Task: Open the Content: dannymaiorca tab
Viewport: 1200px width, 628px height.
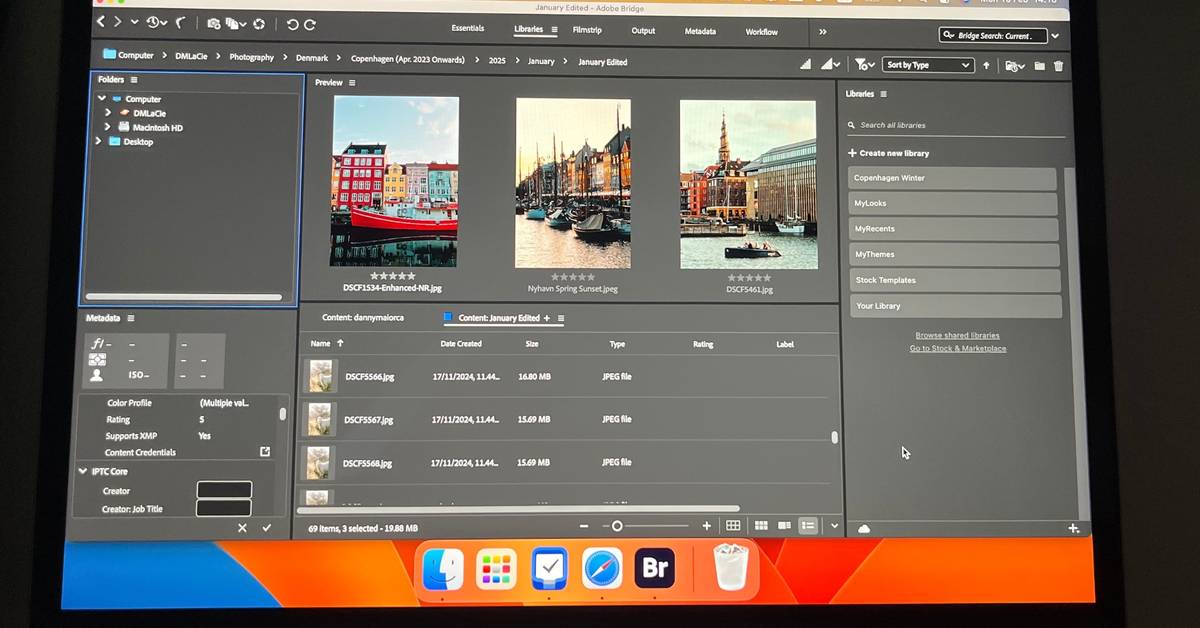Action: tap(363, 318)
